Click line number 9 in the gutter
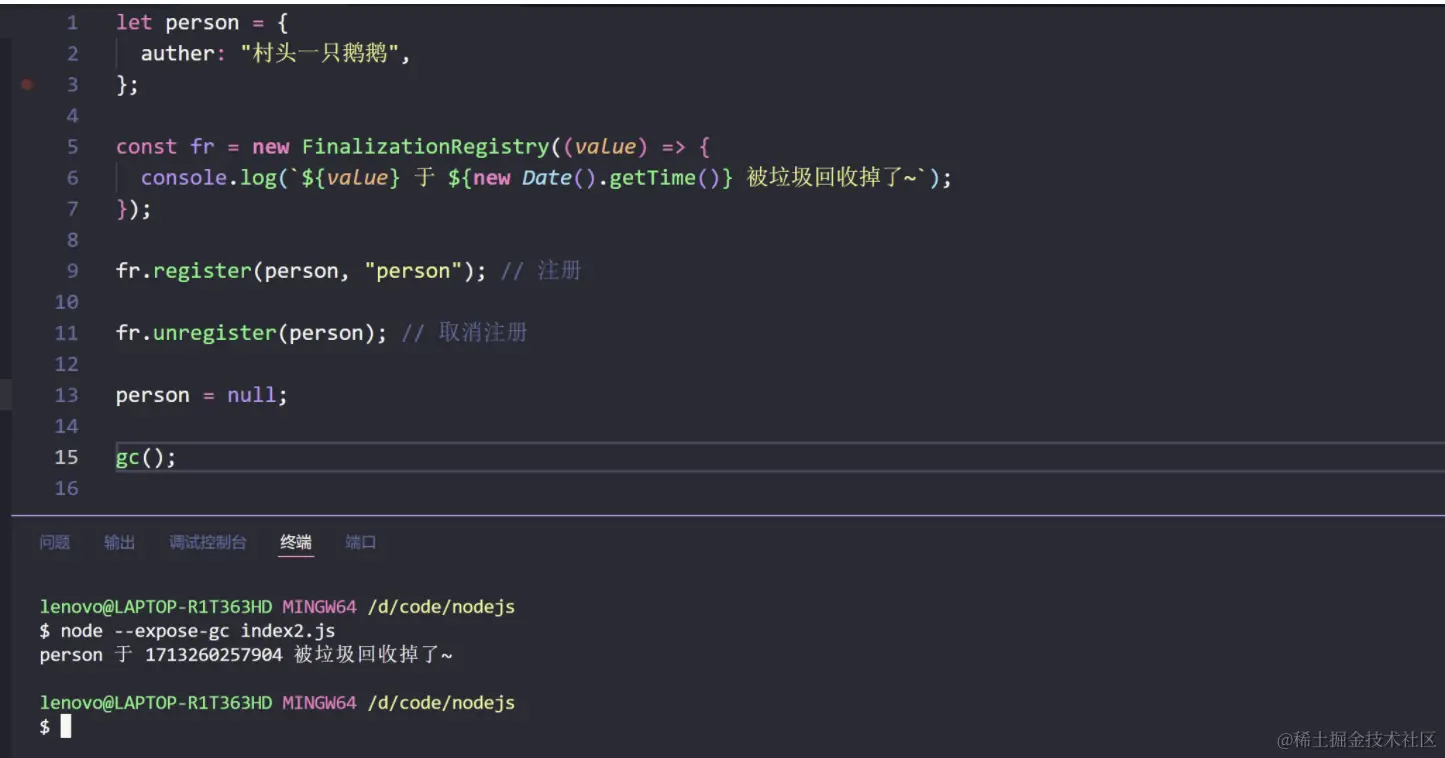 click(72, 271)
